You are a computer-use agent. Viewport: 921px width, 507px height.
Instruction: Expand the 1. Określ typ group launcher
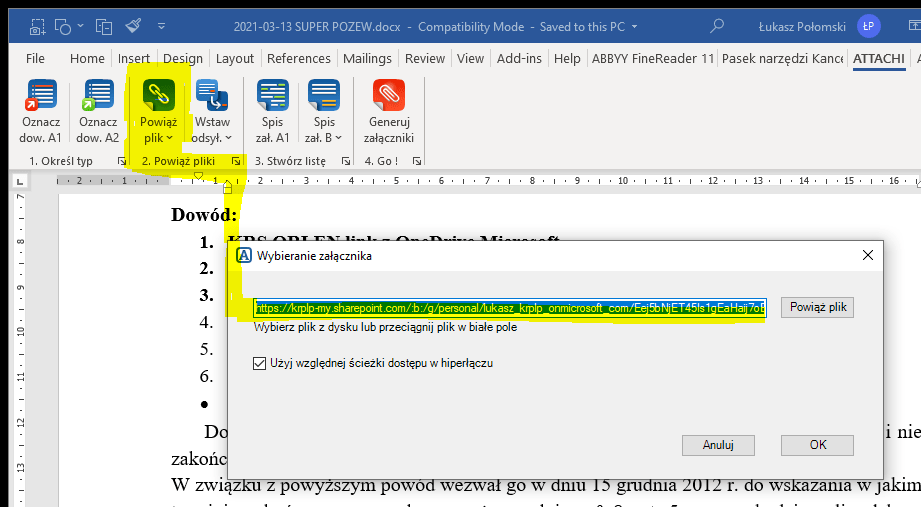pos(121,161)
